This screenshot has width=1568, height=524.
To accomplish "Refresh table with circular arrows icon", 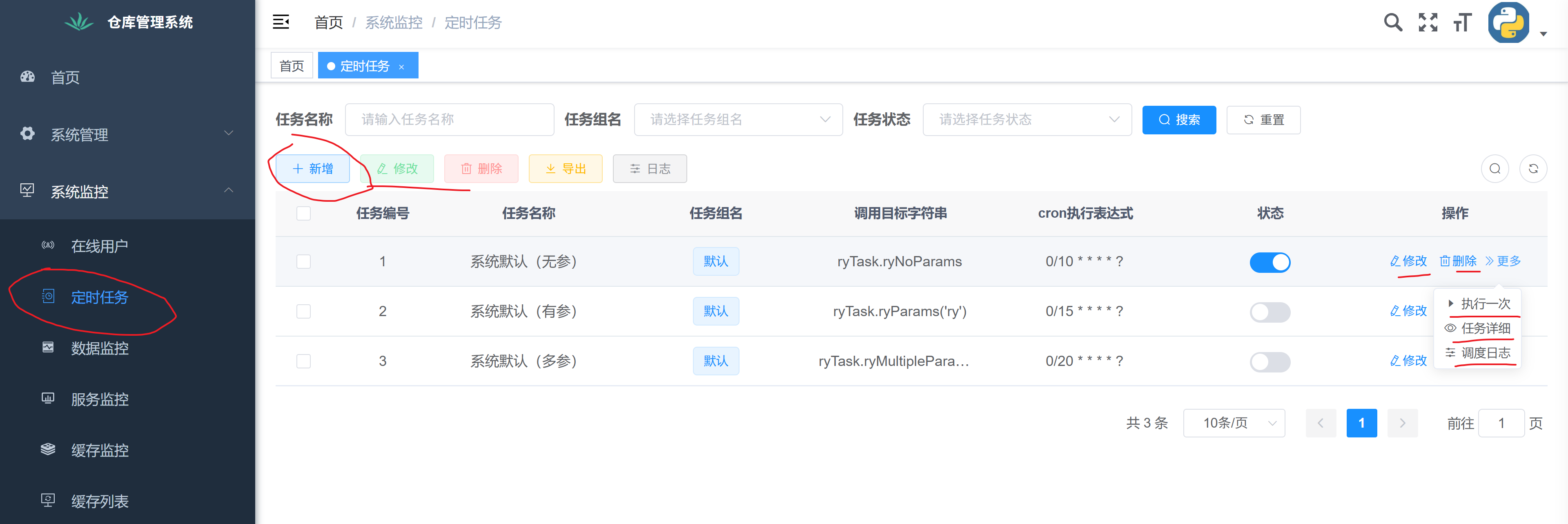I will 1533,169.
